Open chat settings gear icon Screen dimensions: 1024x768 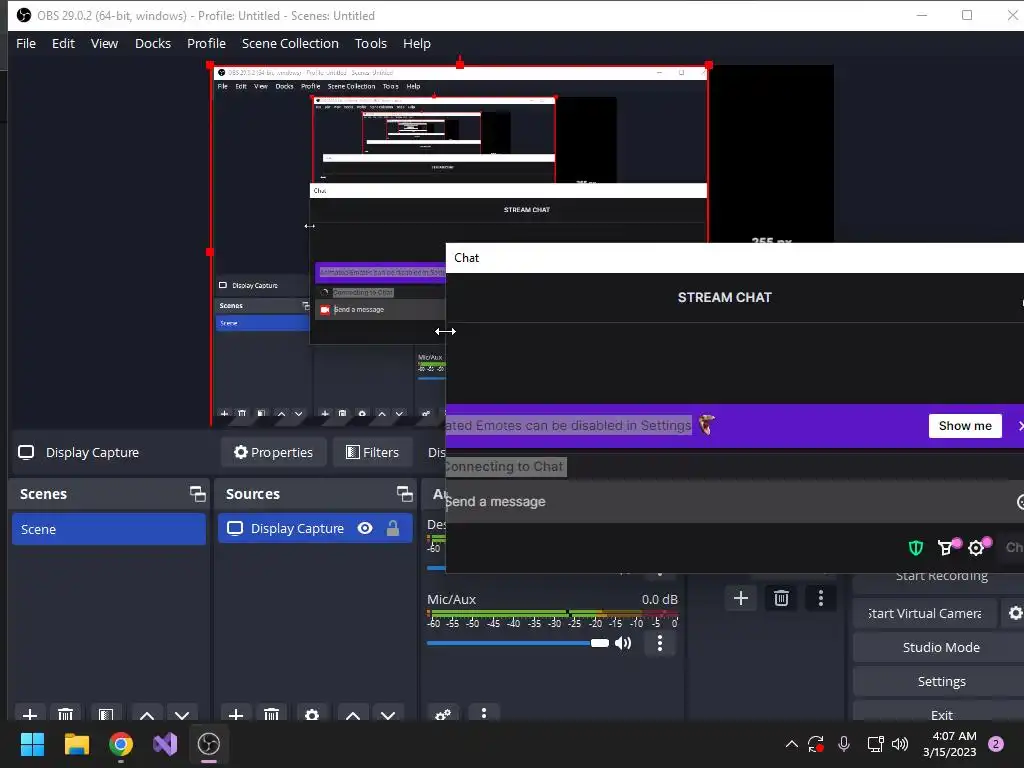[x=977, y=547]
